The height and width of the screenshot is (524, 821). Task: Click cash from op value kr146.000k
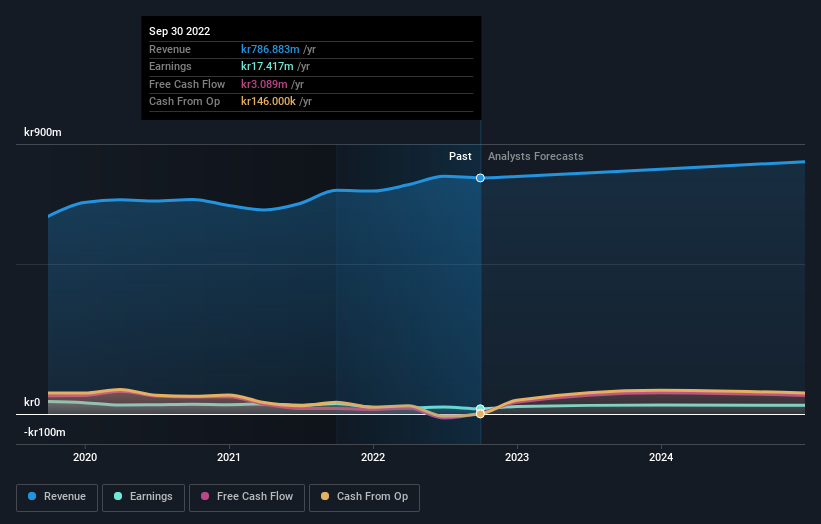268,102
